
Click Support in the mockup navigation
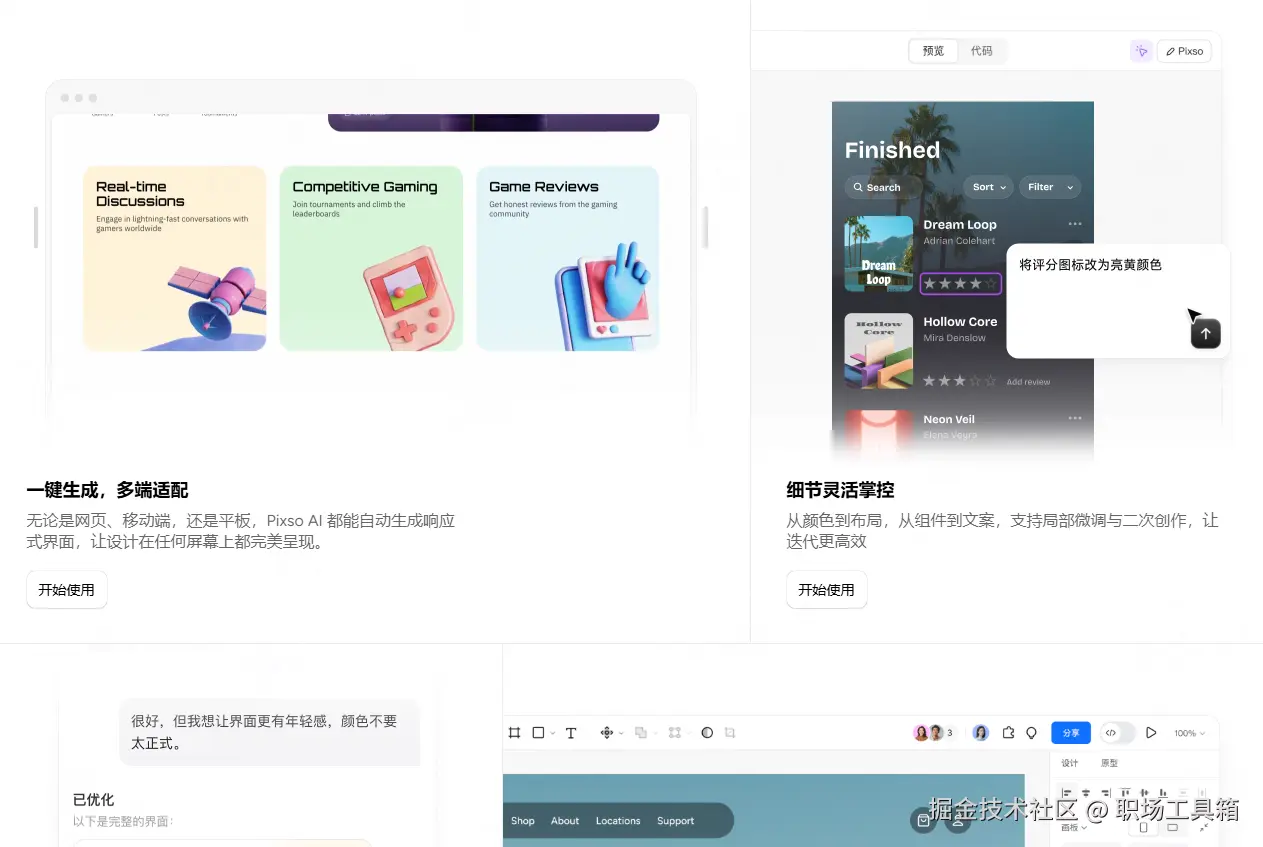pyautogui.click(x=675, y=821)
